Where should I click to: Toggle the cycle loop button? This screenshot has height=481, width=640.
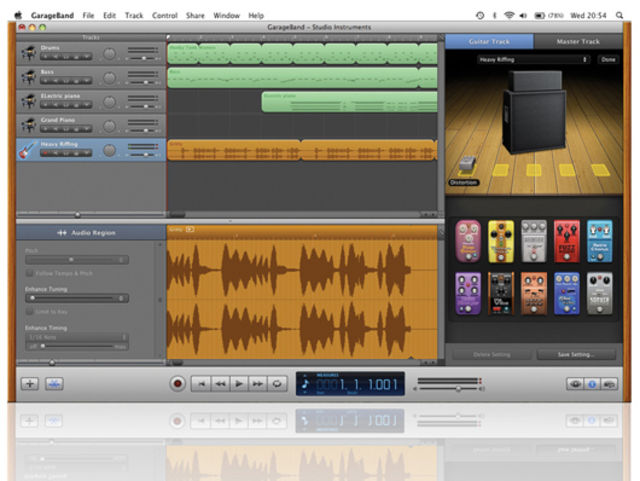click(x=277, y=384)
